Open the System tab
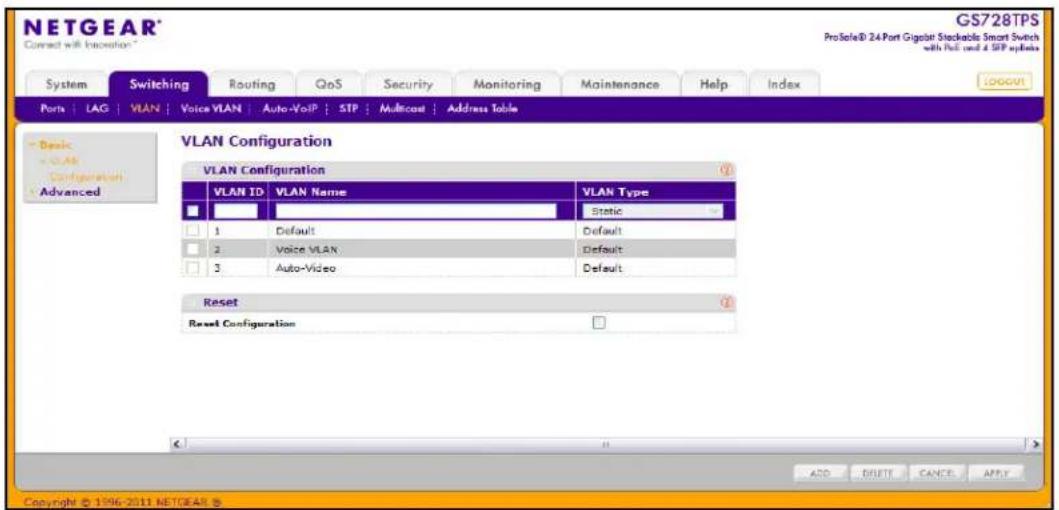Image resolution: width=1059 pixels, height=510 pixels. coord(66,85)
